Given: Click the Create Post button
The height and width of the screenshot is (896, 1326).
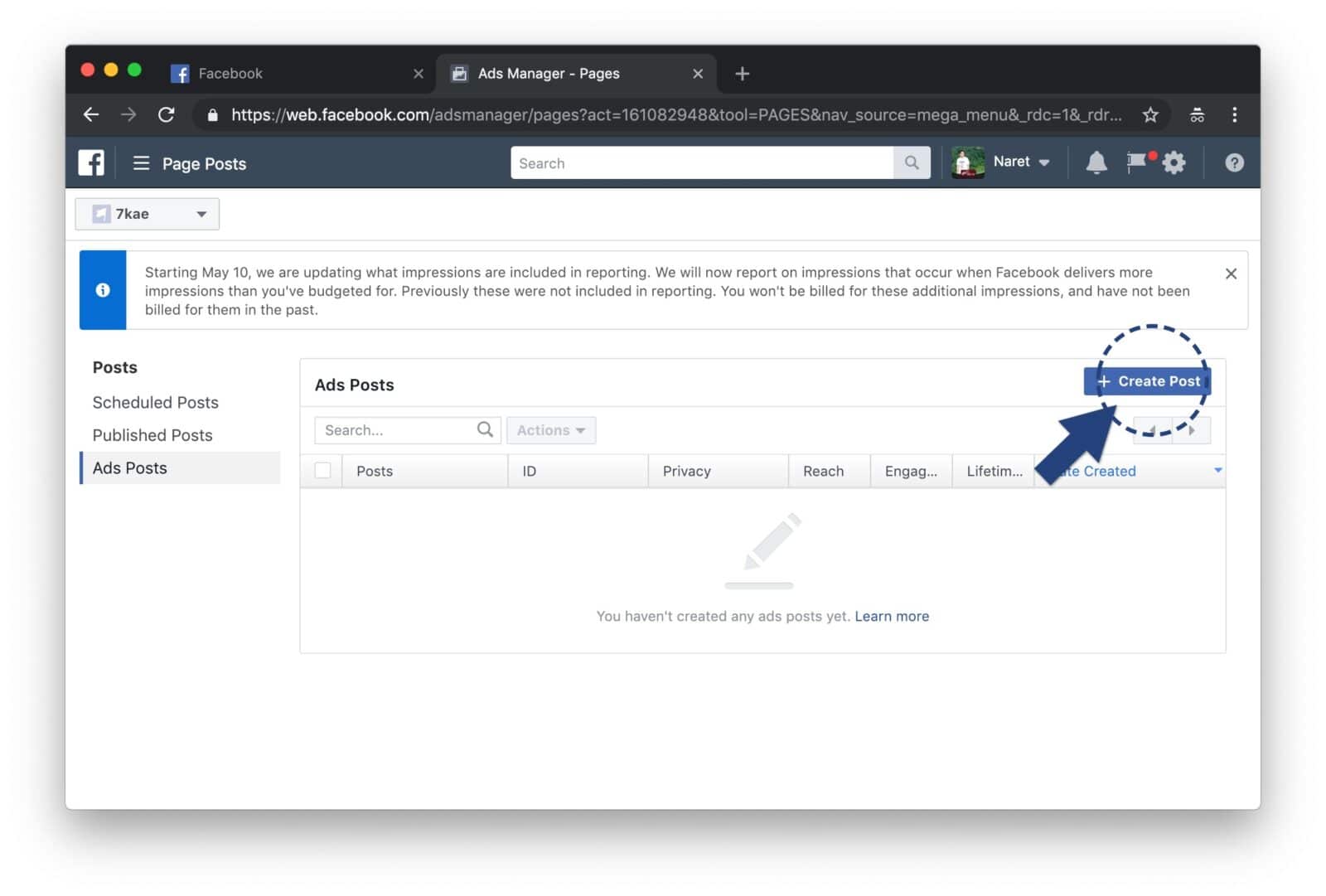Looking at the screenshot, I should pos(1148,381).
